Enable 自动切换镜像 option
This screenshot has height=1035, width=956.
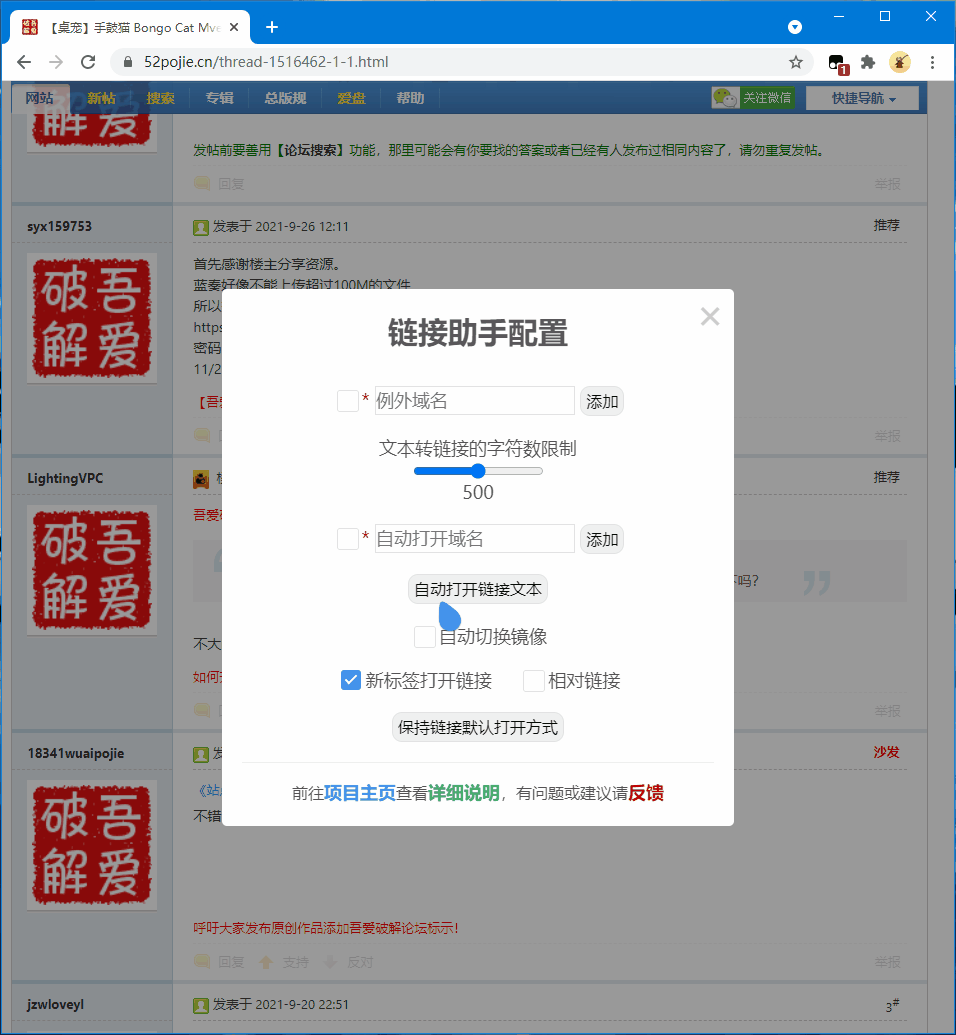[x=424, y=637]
